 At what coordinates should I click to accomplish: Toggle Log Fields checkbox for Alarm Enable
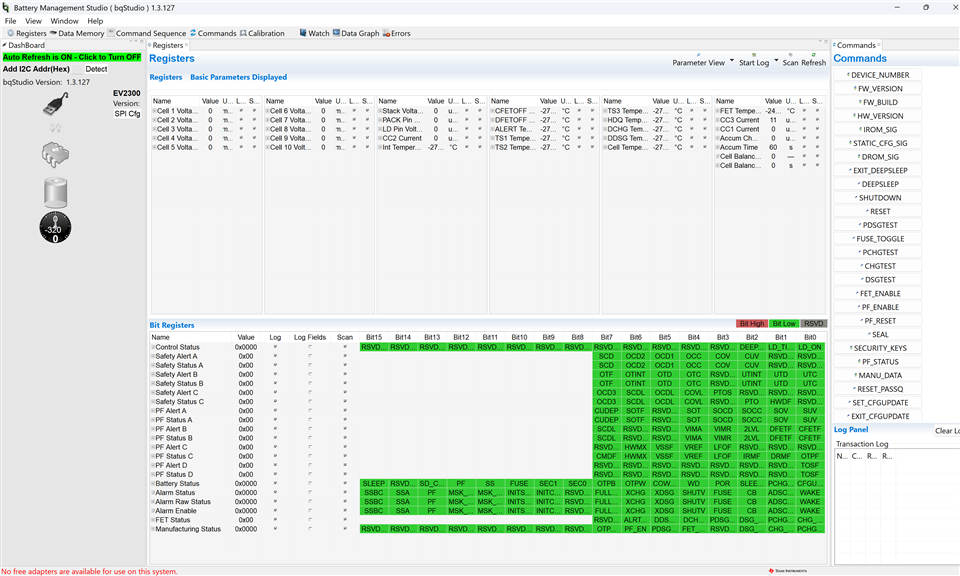pos(310,511)
